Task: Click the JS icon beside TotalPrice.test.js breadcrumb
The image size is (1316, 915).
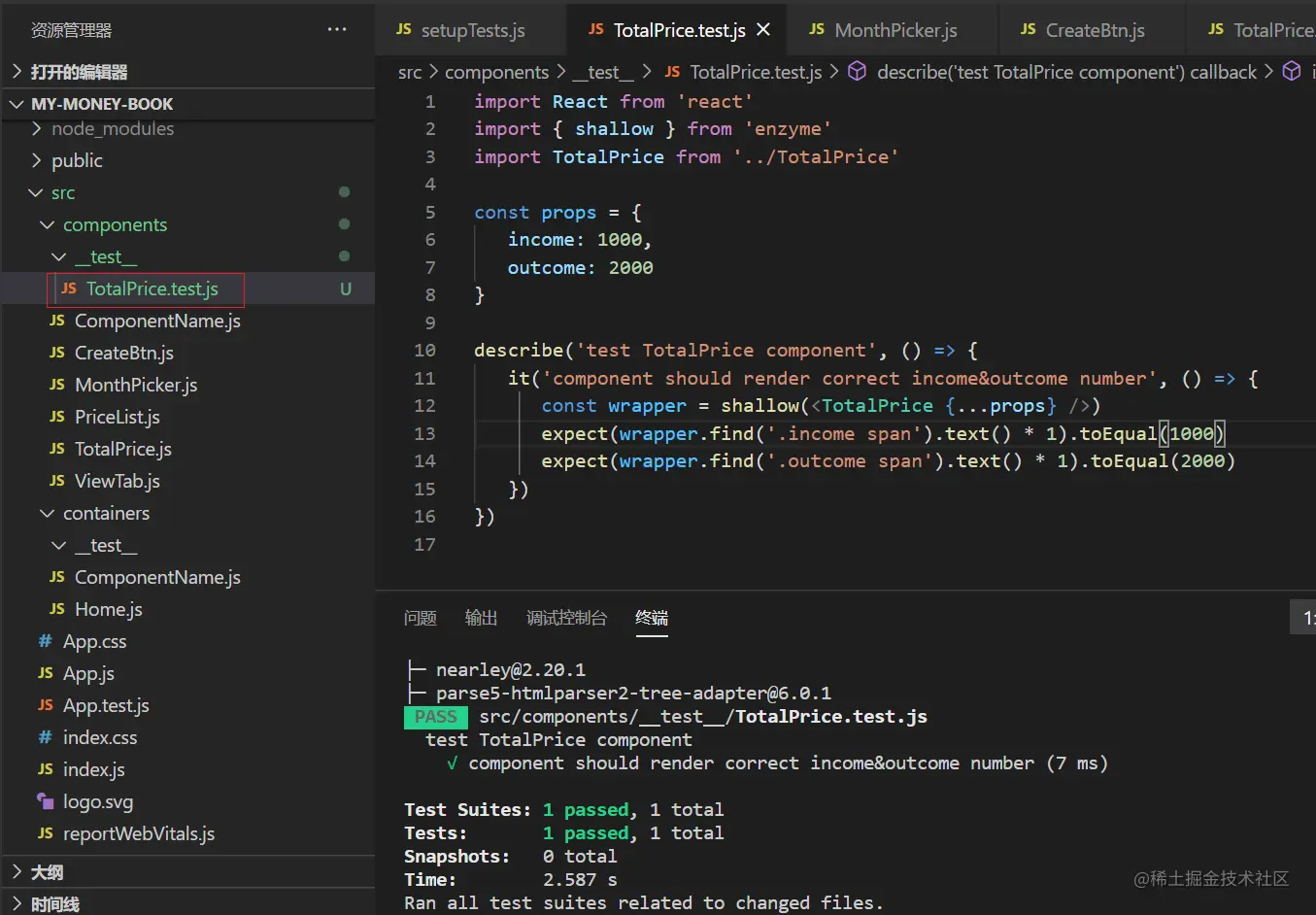Action: point(672,72)
